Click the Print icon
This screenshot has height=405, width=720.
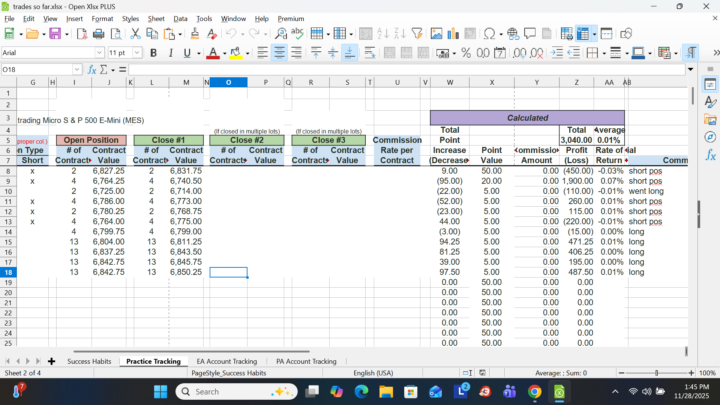pos(99,34)
